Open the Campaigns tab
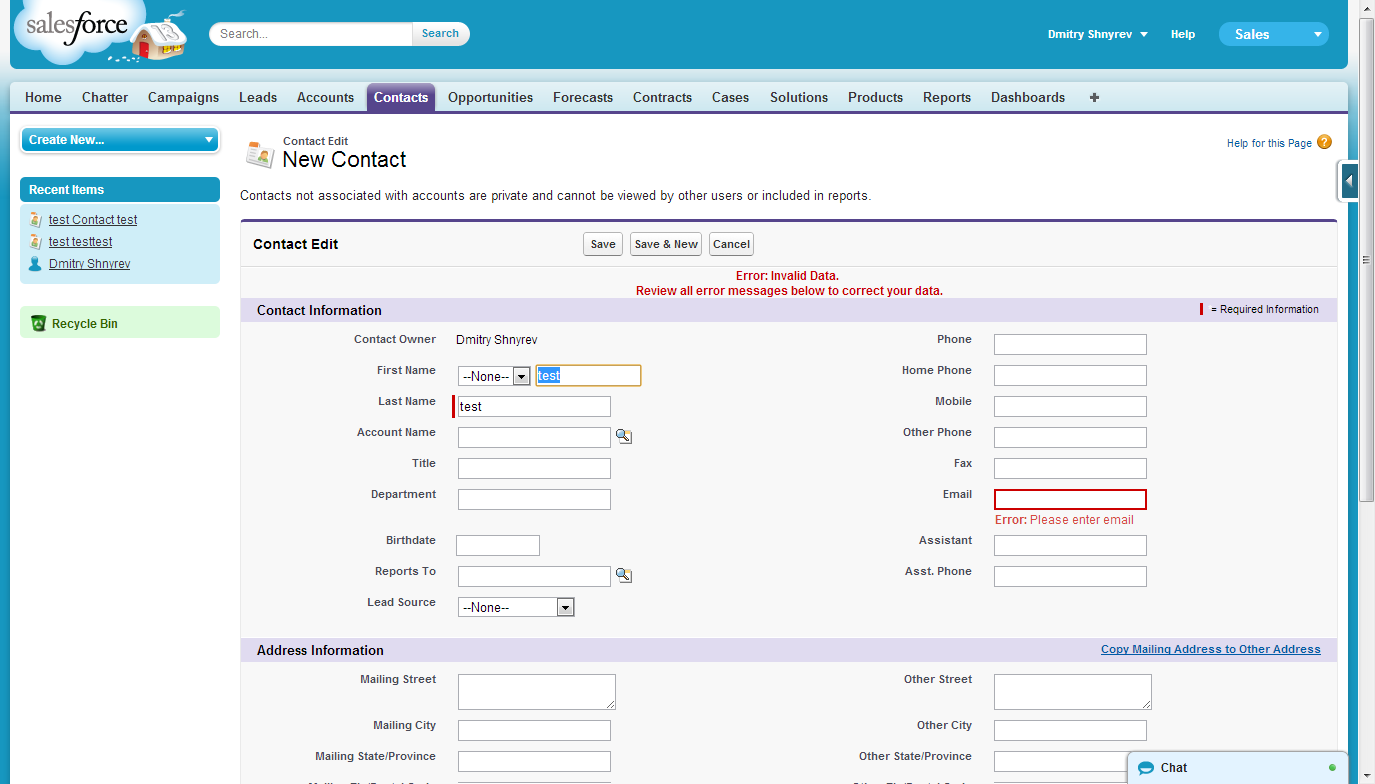 tap(183, 97)
